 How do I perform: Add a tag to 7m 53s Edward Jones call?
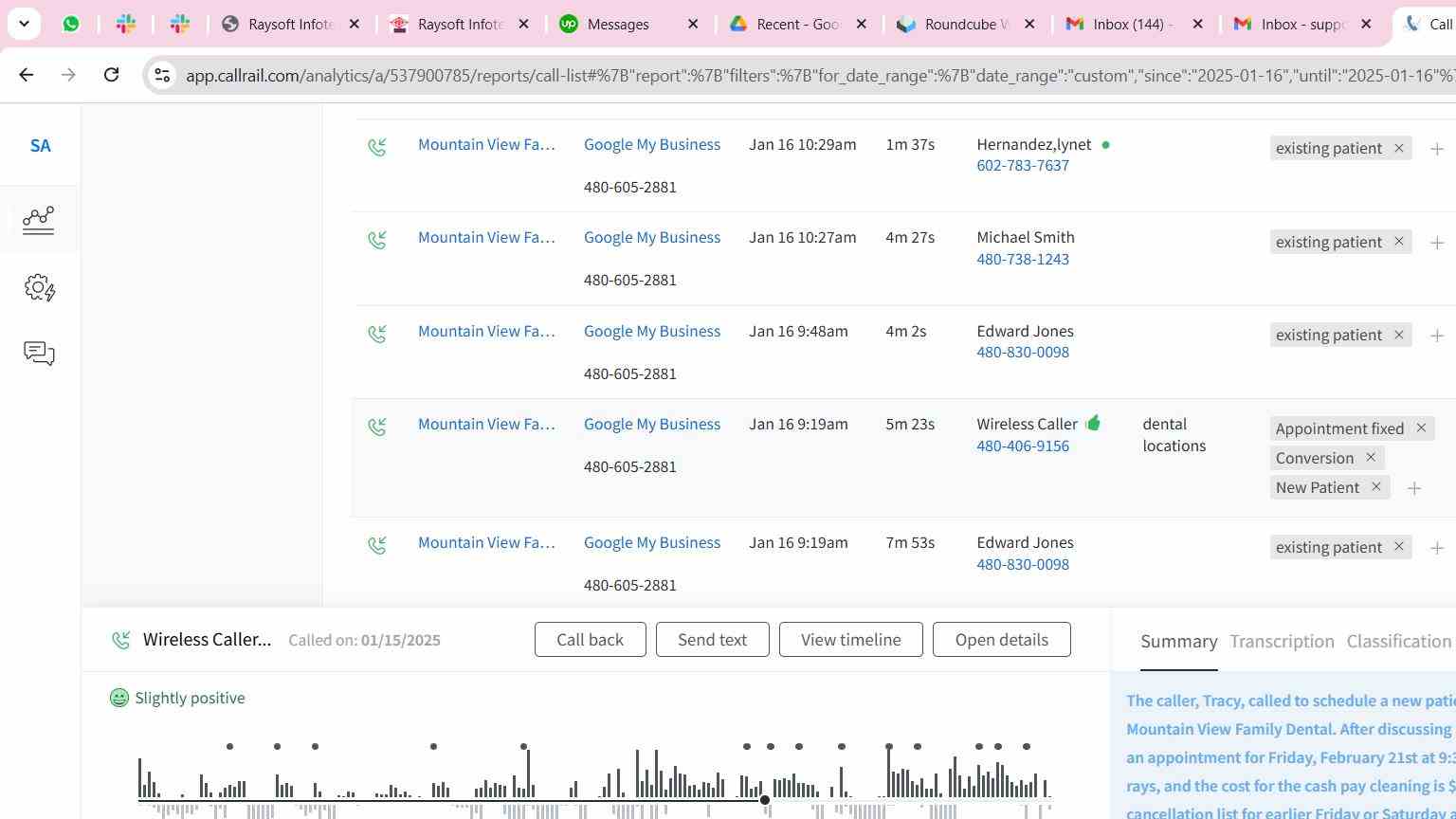(1437, 548)
